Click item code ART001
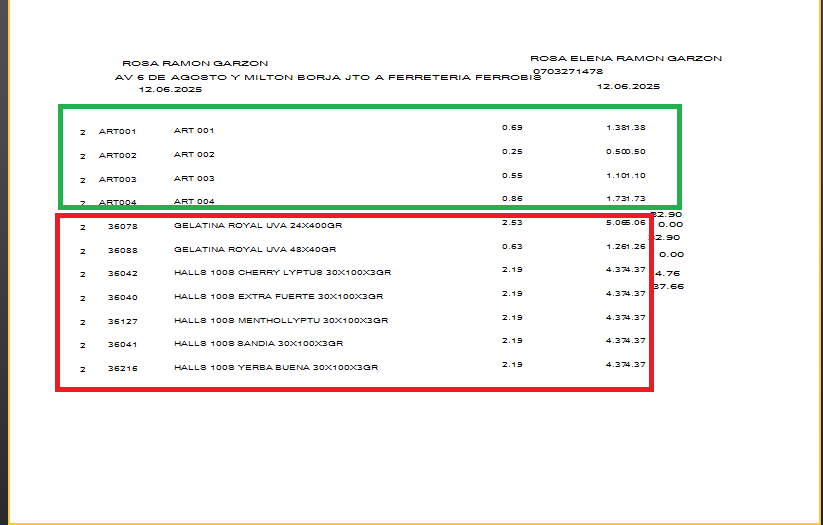 click(x=117, y=131)
